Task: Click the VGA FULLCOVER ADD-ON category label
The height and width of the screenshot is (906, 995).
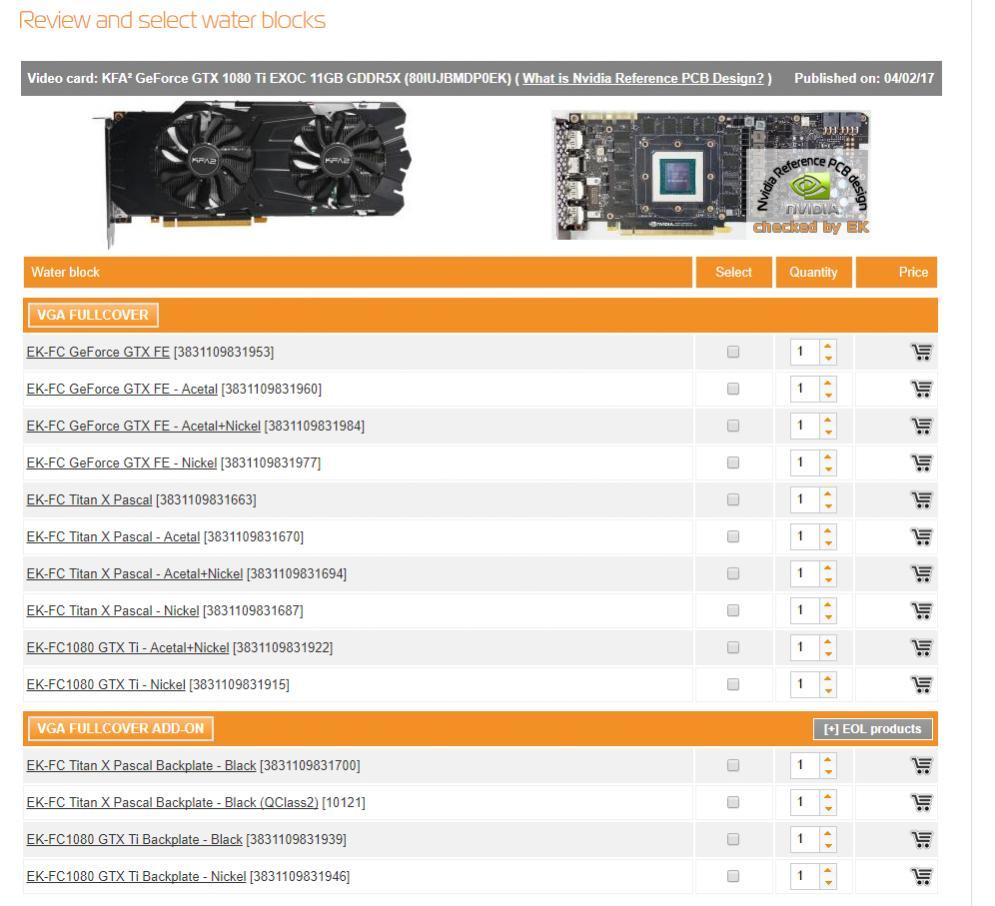Action: [x=121, y=728]
